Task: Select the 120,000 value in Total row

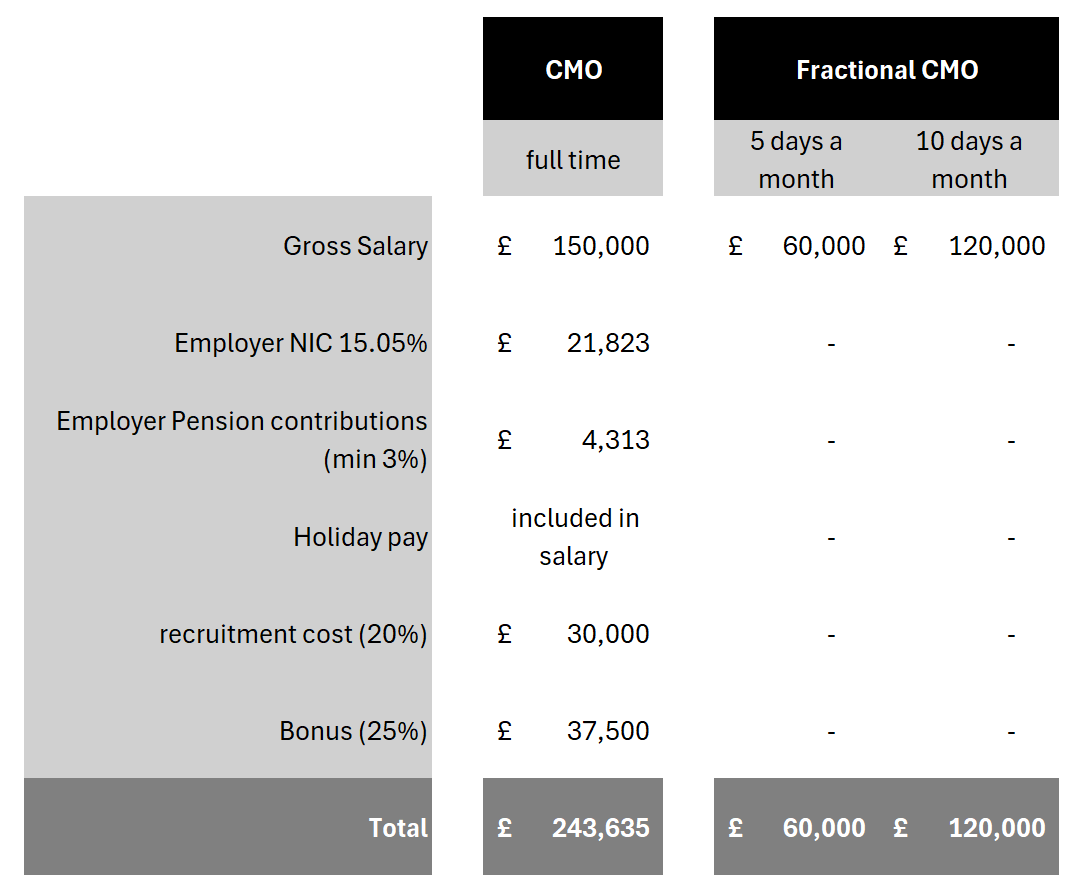Action: pos(997,828)
